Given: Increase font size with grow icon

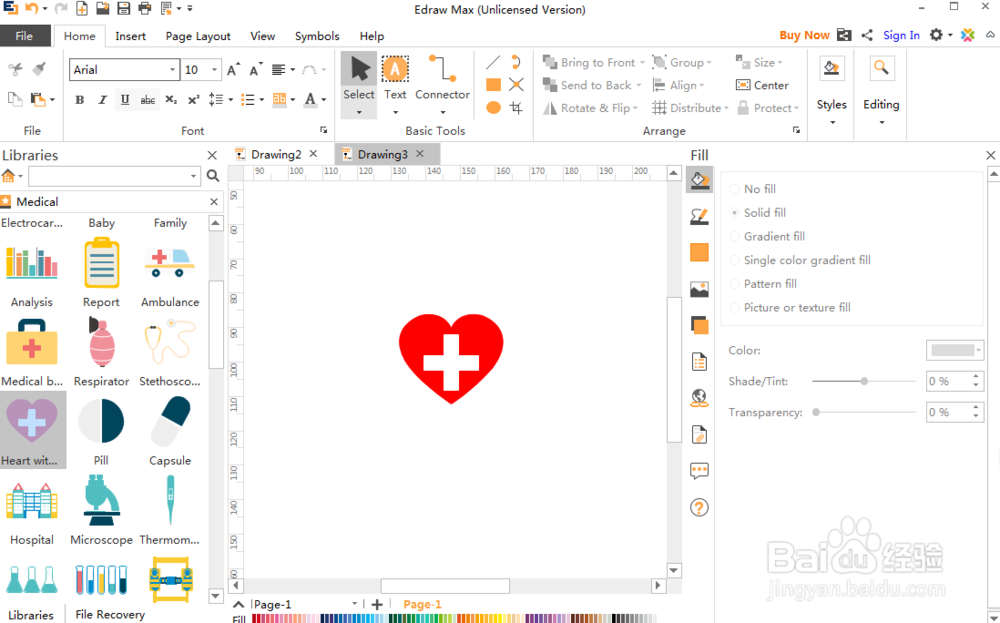Looking at the screenshot, I should click(x=233, y=70).
